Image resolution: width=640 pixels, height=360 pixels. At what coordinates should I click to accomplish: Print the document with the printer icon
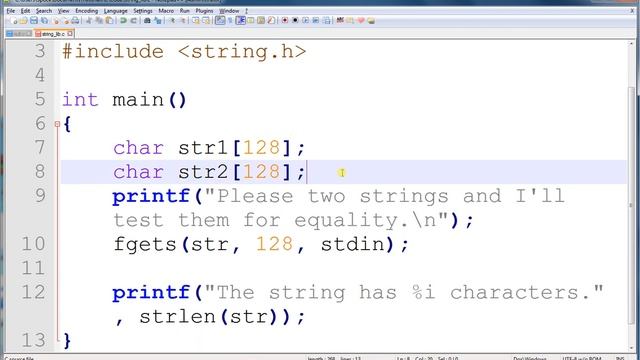pos(76,20)
